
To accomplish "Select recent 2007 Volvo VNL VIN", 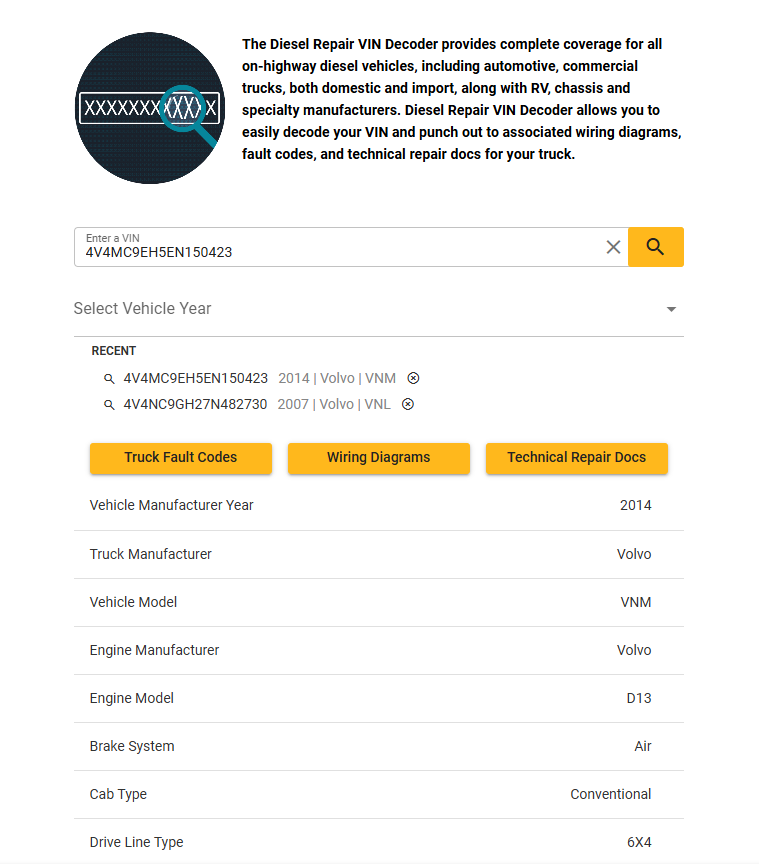I will (x=256, y=404).
